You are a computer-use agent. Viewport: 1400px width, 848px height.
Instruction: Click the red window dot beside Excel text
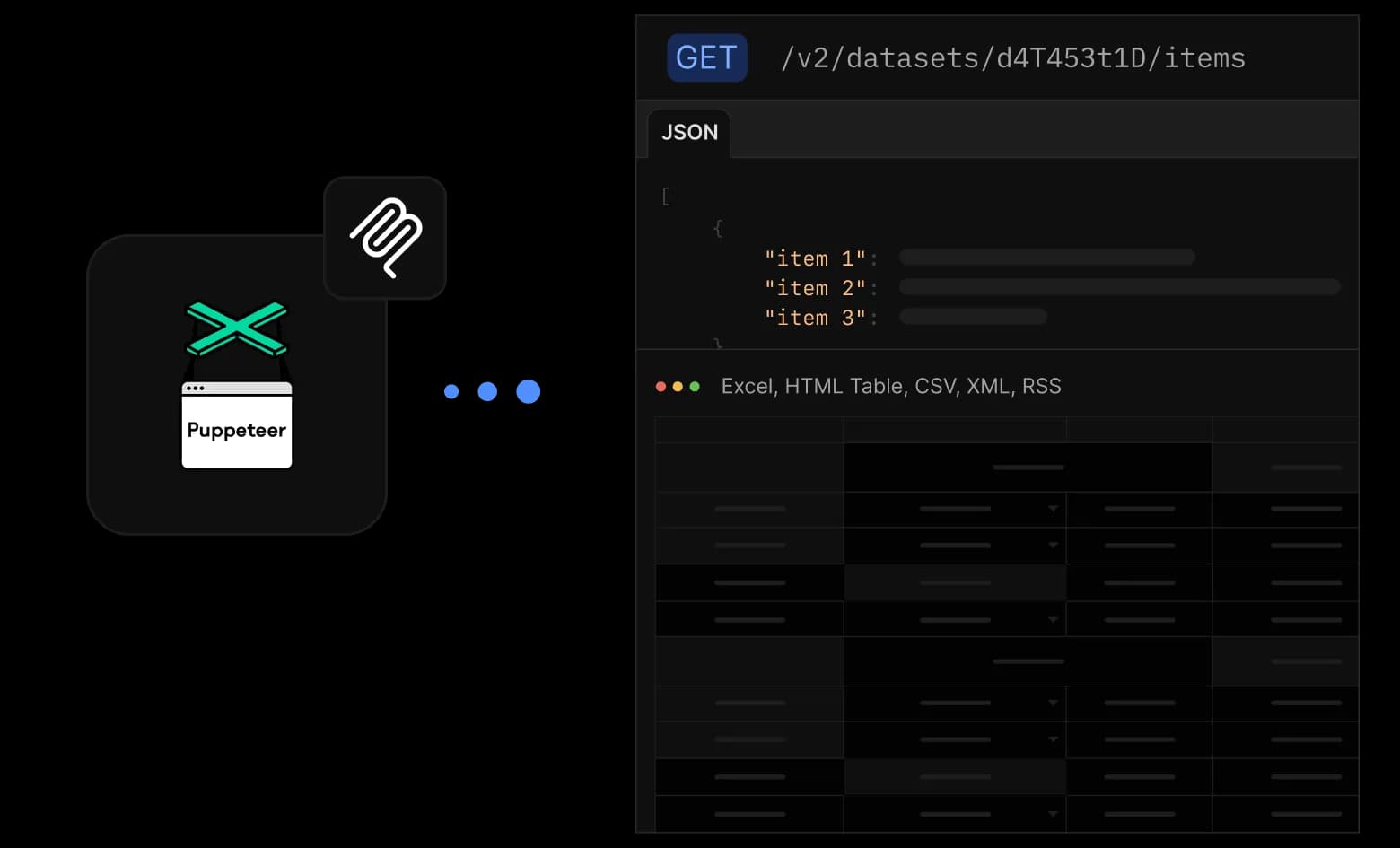click(661, 387)
